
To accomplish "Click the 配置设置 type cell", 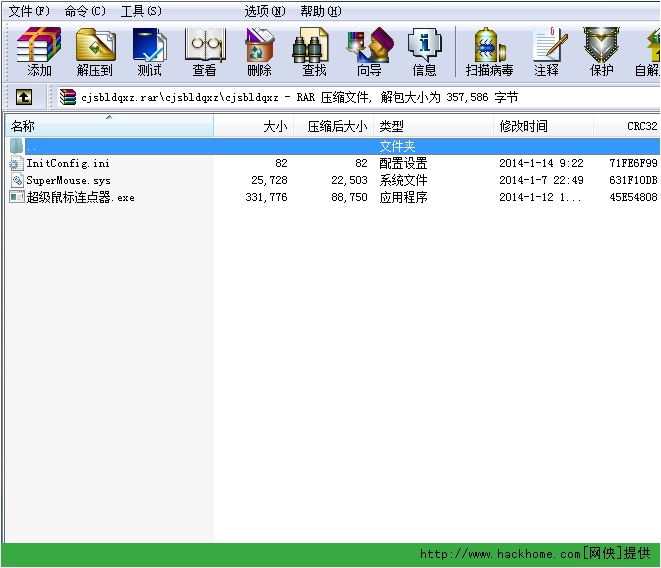I will [403, 163].
